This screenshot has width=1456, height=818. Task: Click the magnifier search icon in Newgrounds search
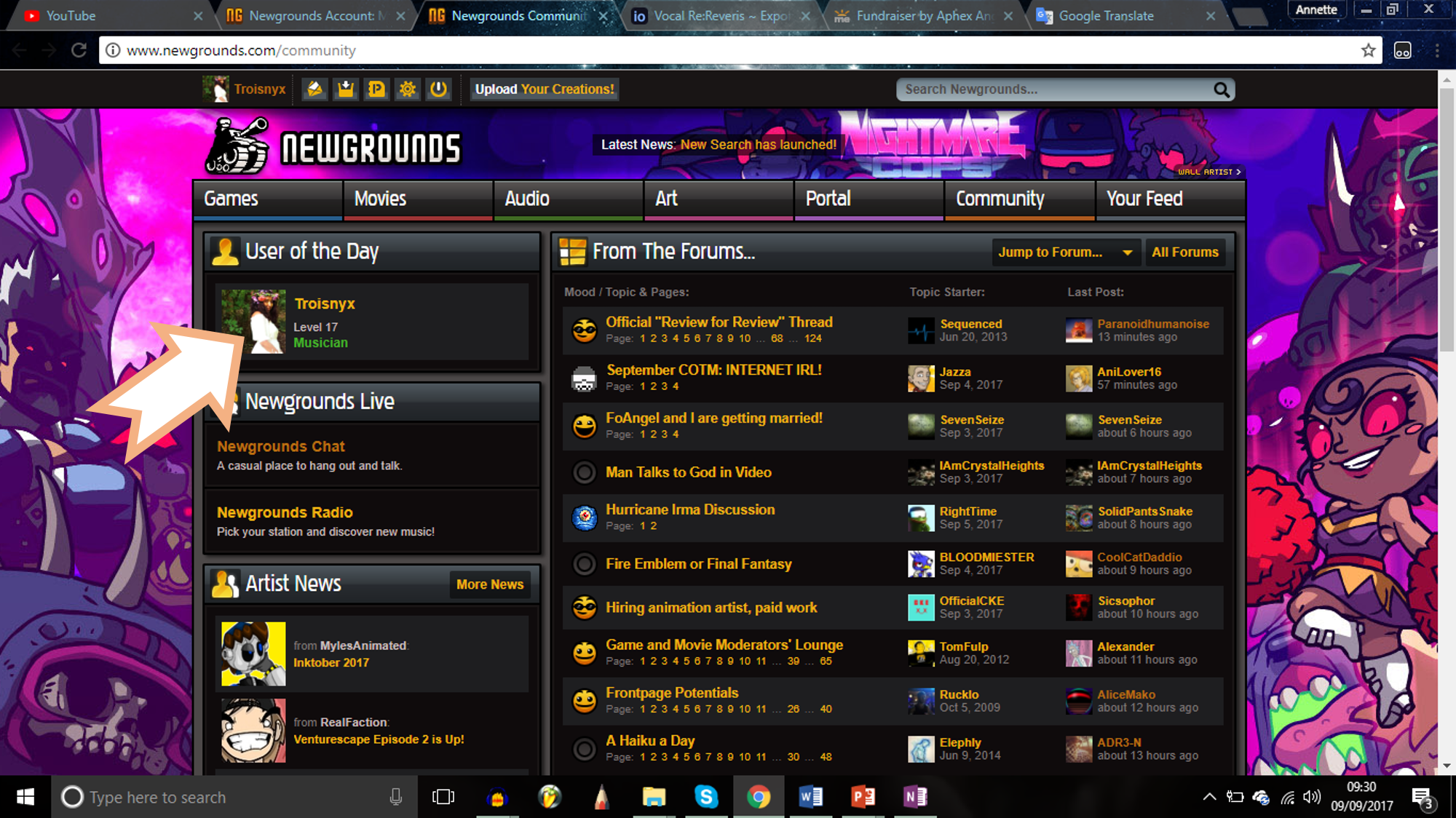tap(1221, 90)
